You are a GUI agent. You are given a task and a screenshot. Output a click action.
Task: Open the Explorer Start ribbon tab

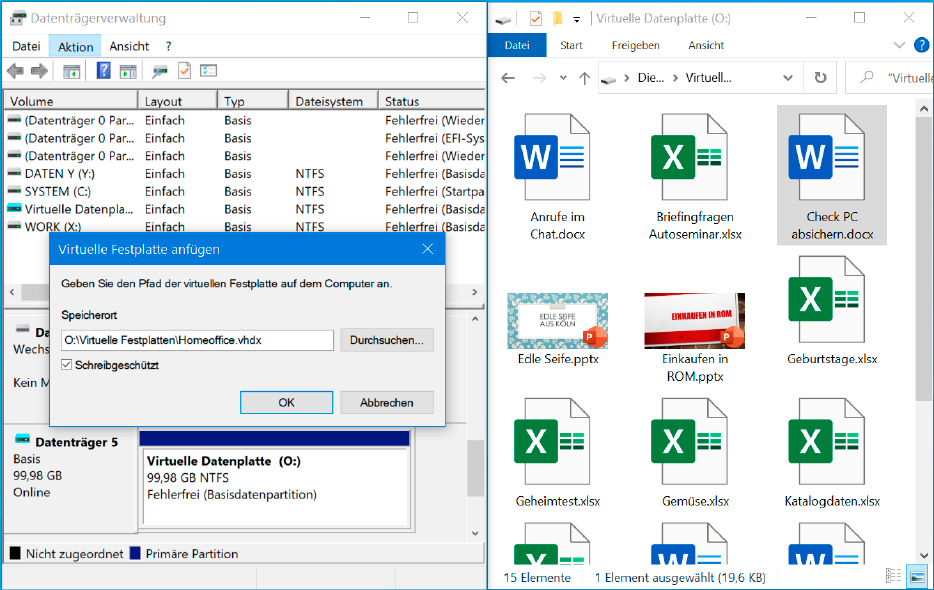pyautogui.click(x=571, y=45)
